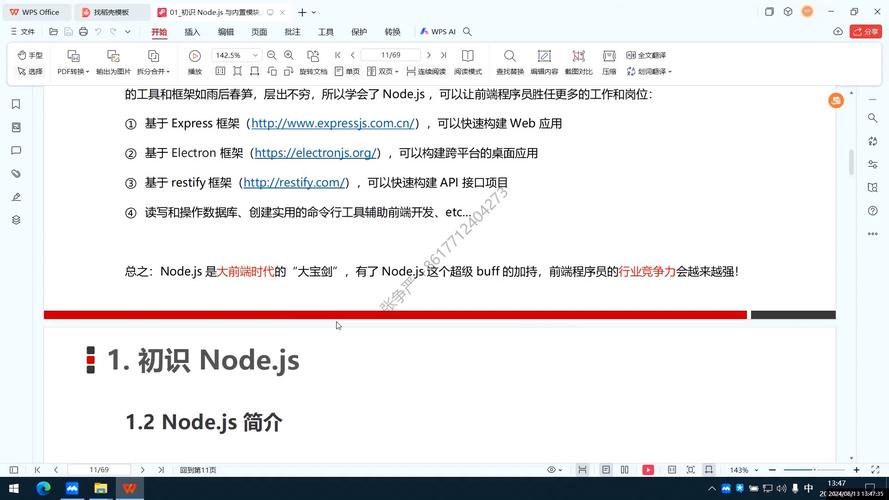This screenshot has height=500, width=889.
Task: Enable 单页 single page view
Action: tap(347, 71)
